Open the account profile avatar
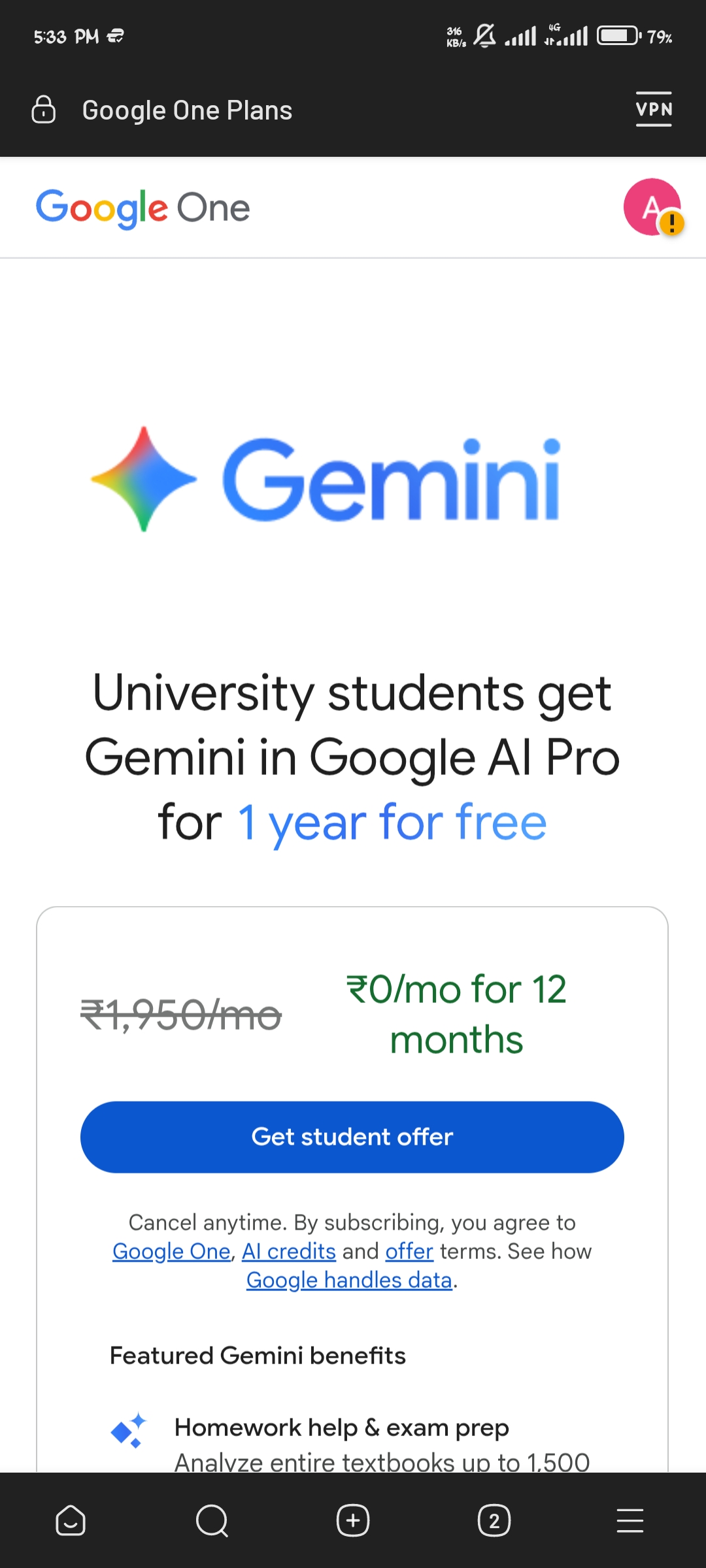Screen dimensions: 706x1568 point(652,207)
